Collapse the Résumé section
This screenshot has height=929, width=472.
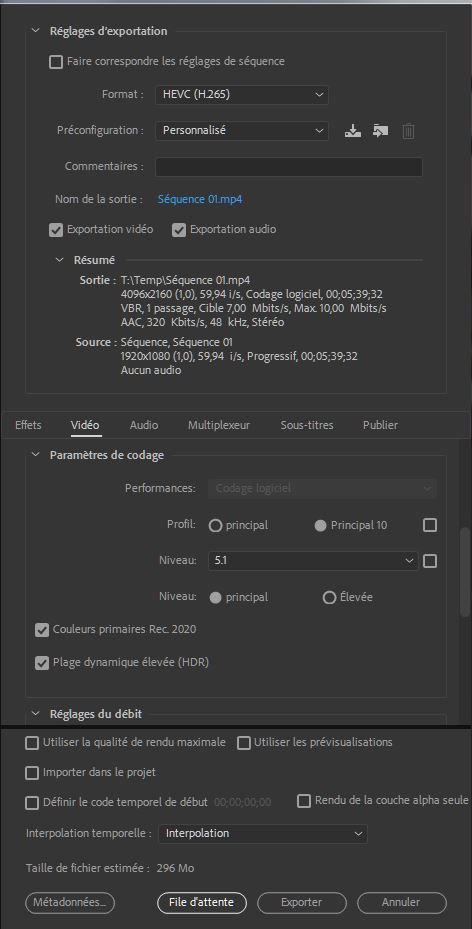[59, 260]
